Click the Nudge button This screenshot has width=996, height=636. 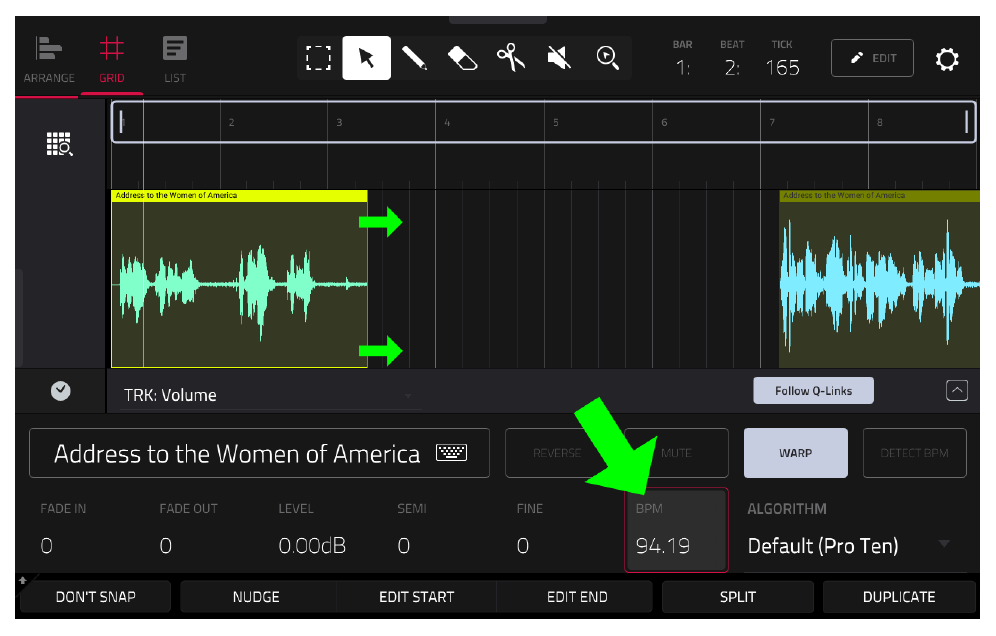coord(256,597)
